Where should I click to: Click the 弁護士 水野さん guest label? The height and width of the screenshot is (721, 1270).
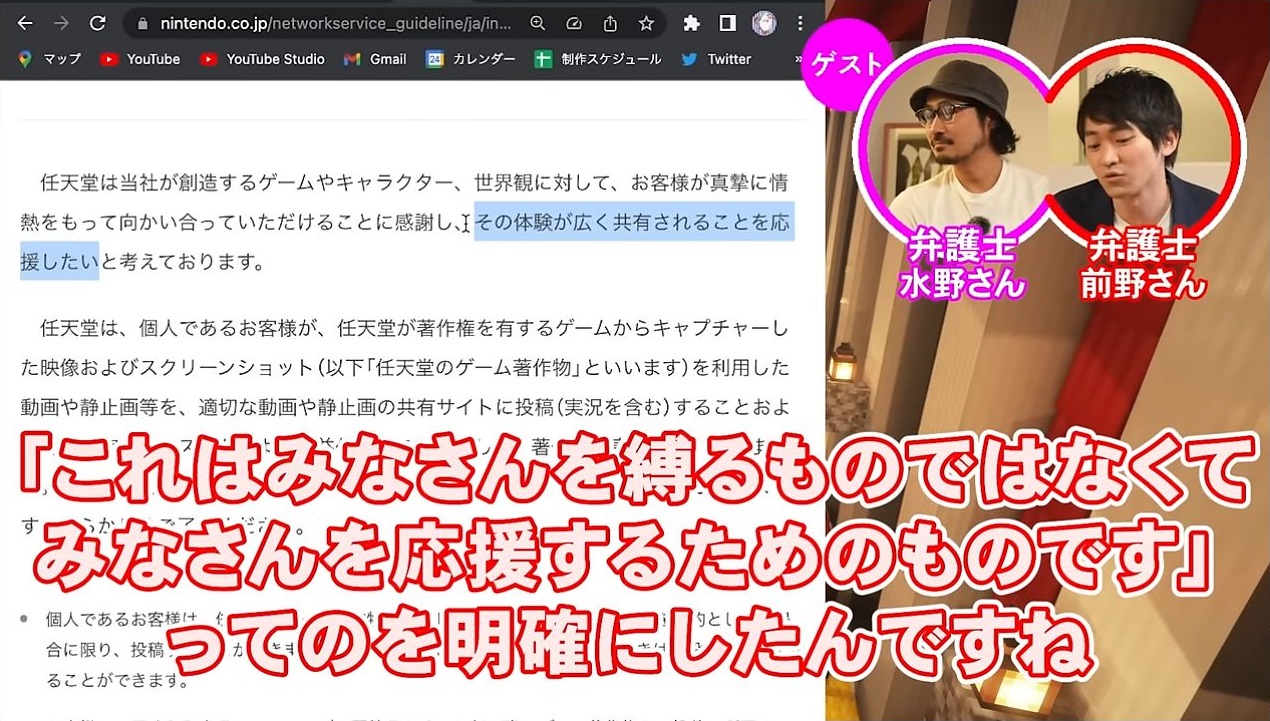(x=961, y=264)
